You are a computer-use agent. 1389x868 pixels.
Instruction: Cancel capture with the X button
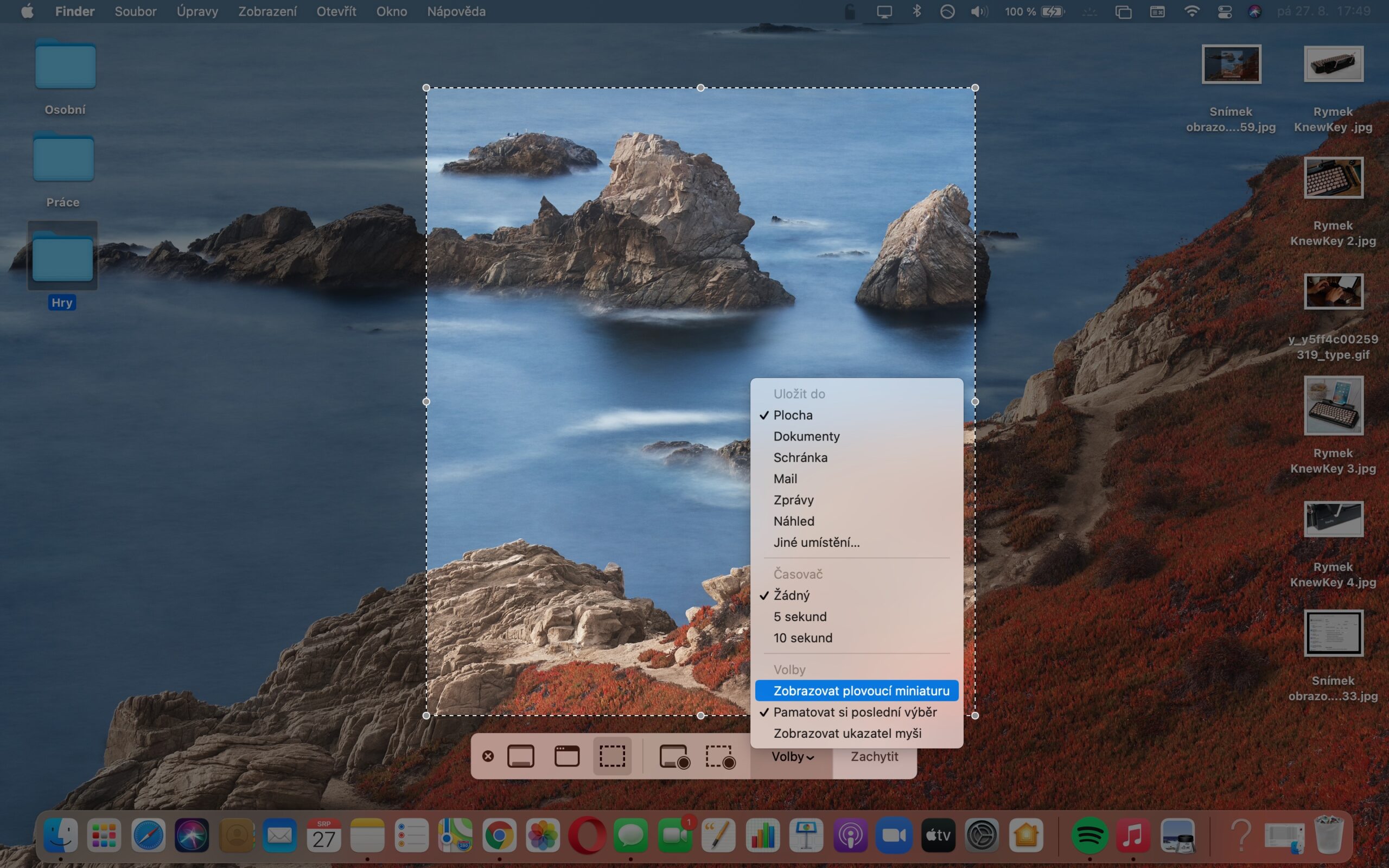tap(488, 756)
